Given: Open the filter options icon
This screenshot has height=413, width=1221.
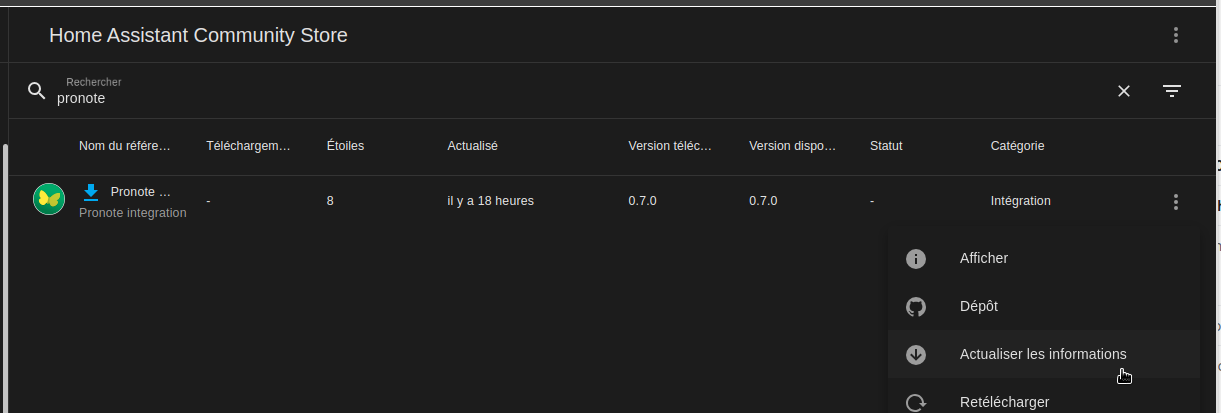Looking at the screenshot, I should (x=1172, y=91).
